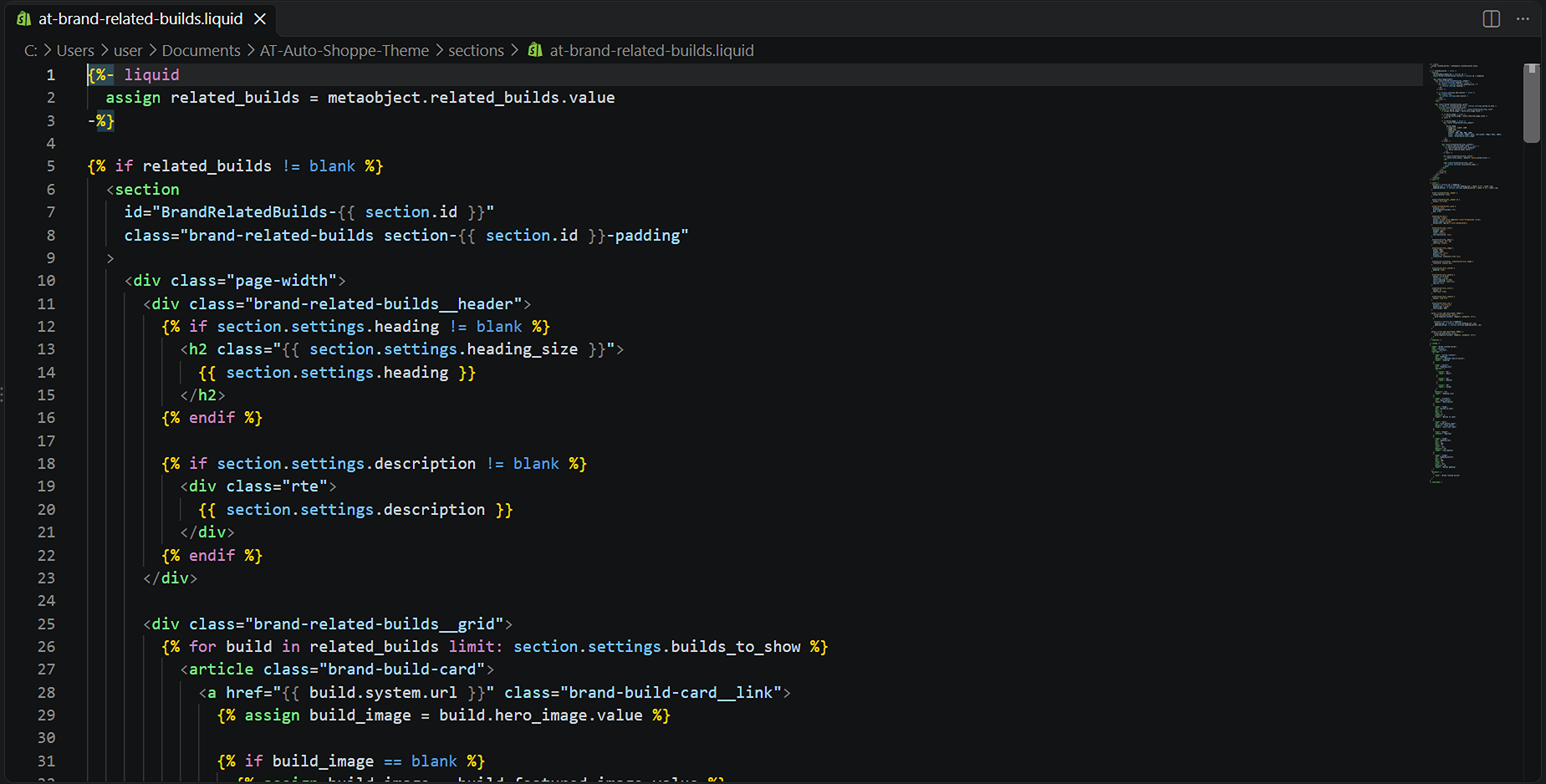The height and width of the screenshot is (784, 1546).
Task: Click 'builds_to_show' in the for loop
Action: pyautogui.click(x=736, y=646)
